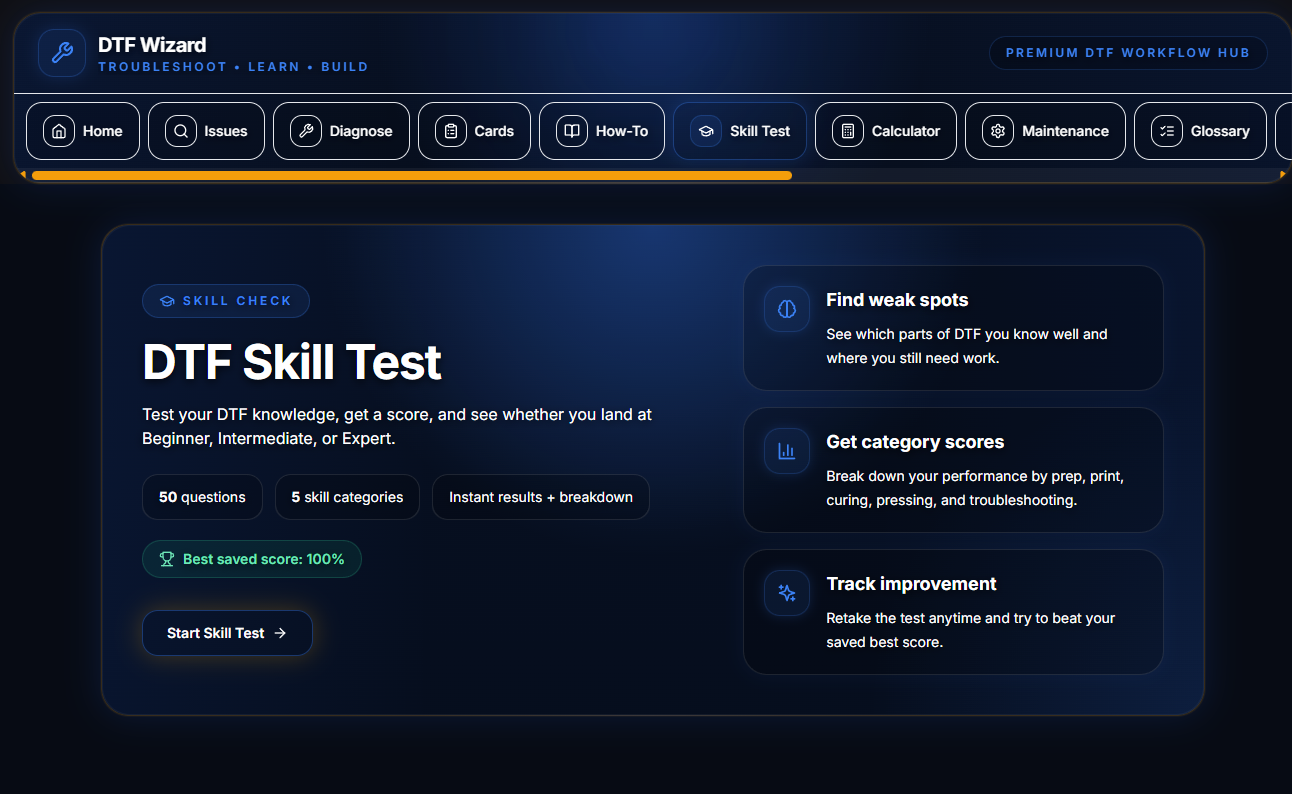Click the brain icon on Find weak spots
The image size is (1292, 794).
point(787,309)
